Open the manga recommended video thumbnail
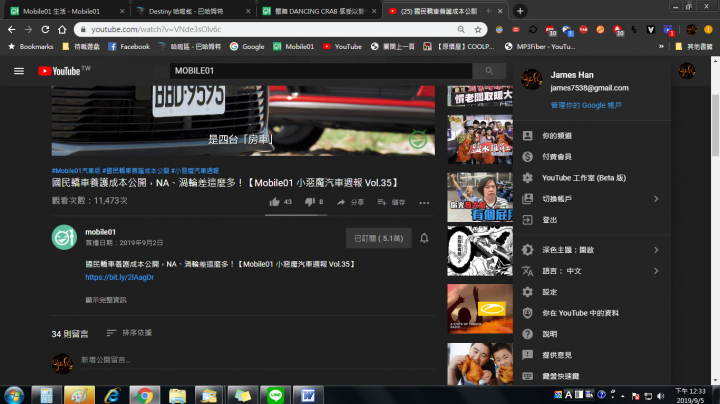This screenshot has height=404, width=720. 480,251
